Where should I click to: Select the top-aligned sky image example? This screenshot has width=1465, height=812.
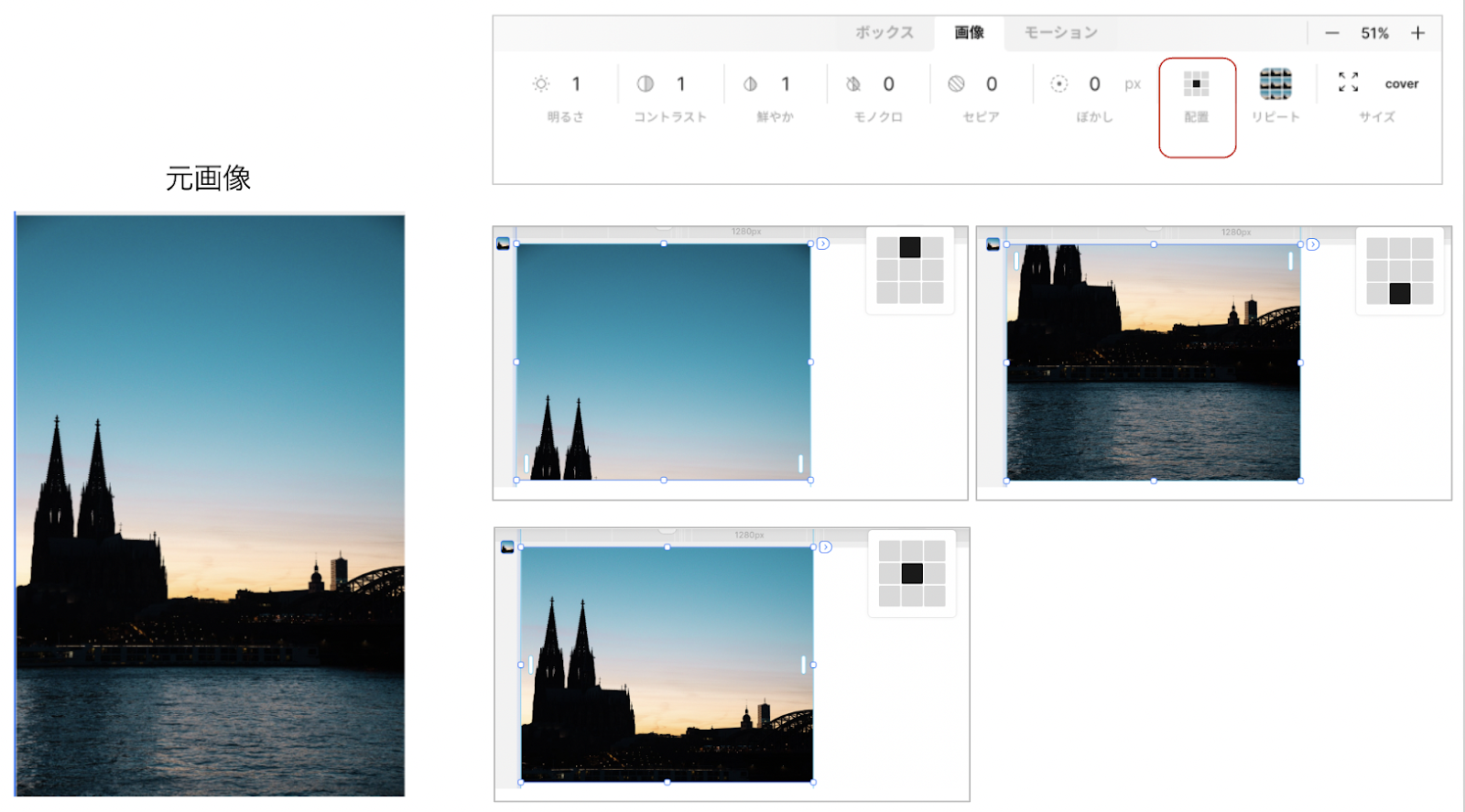663,362
